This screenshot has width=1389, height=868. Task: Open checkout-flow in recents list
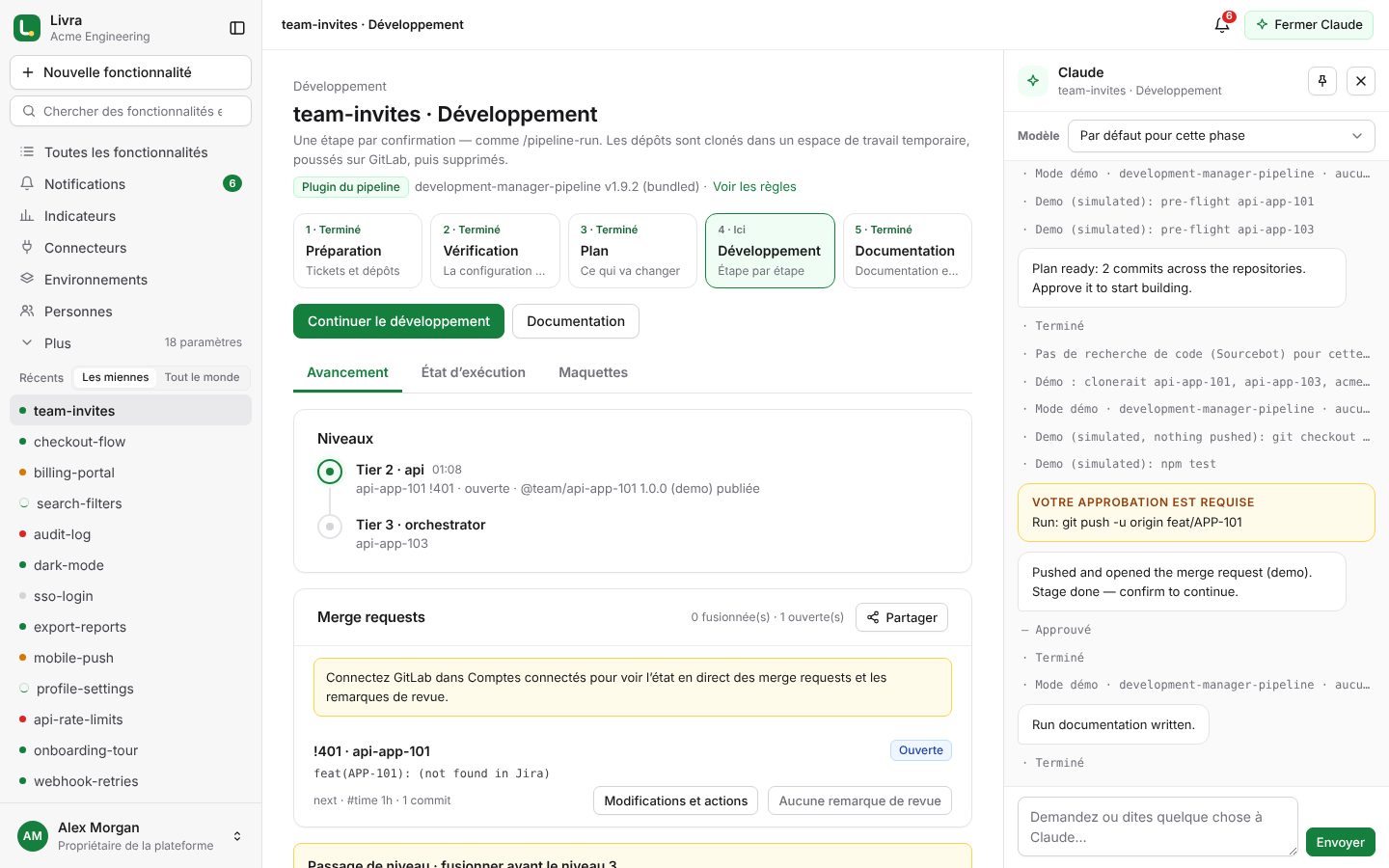coord(130,442)
